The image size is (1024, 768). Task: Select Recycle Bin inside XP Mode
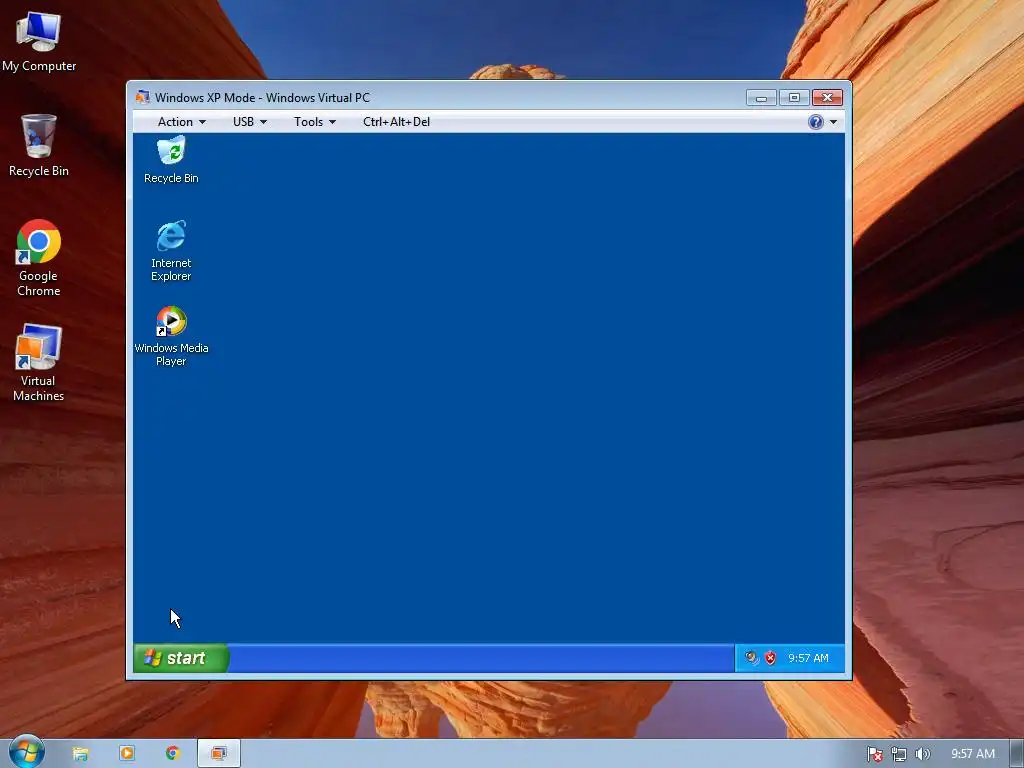[171, 160]
